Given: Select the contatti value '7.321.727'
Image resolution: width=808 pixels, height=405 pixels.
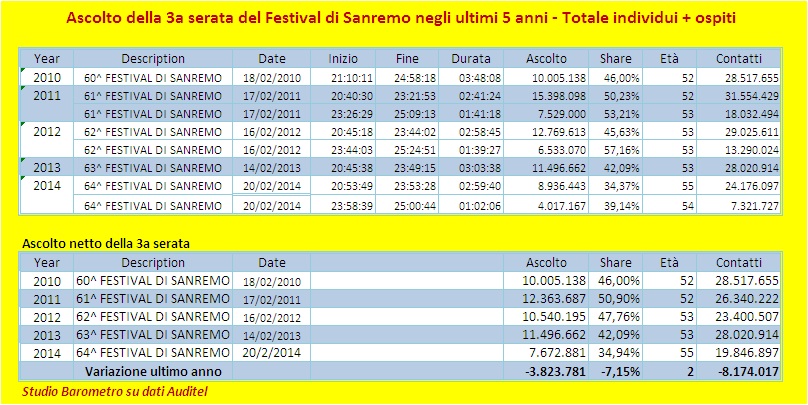Looking at the screenshot, I should coord(754,206).
